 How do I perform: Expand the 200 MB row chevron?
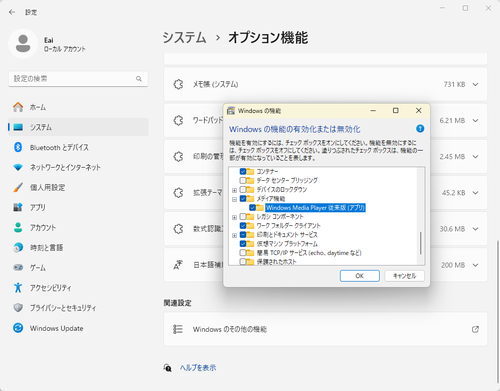475,265
